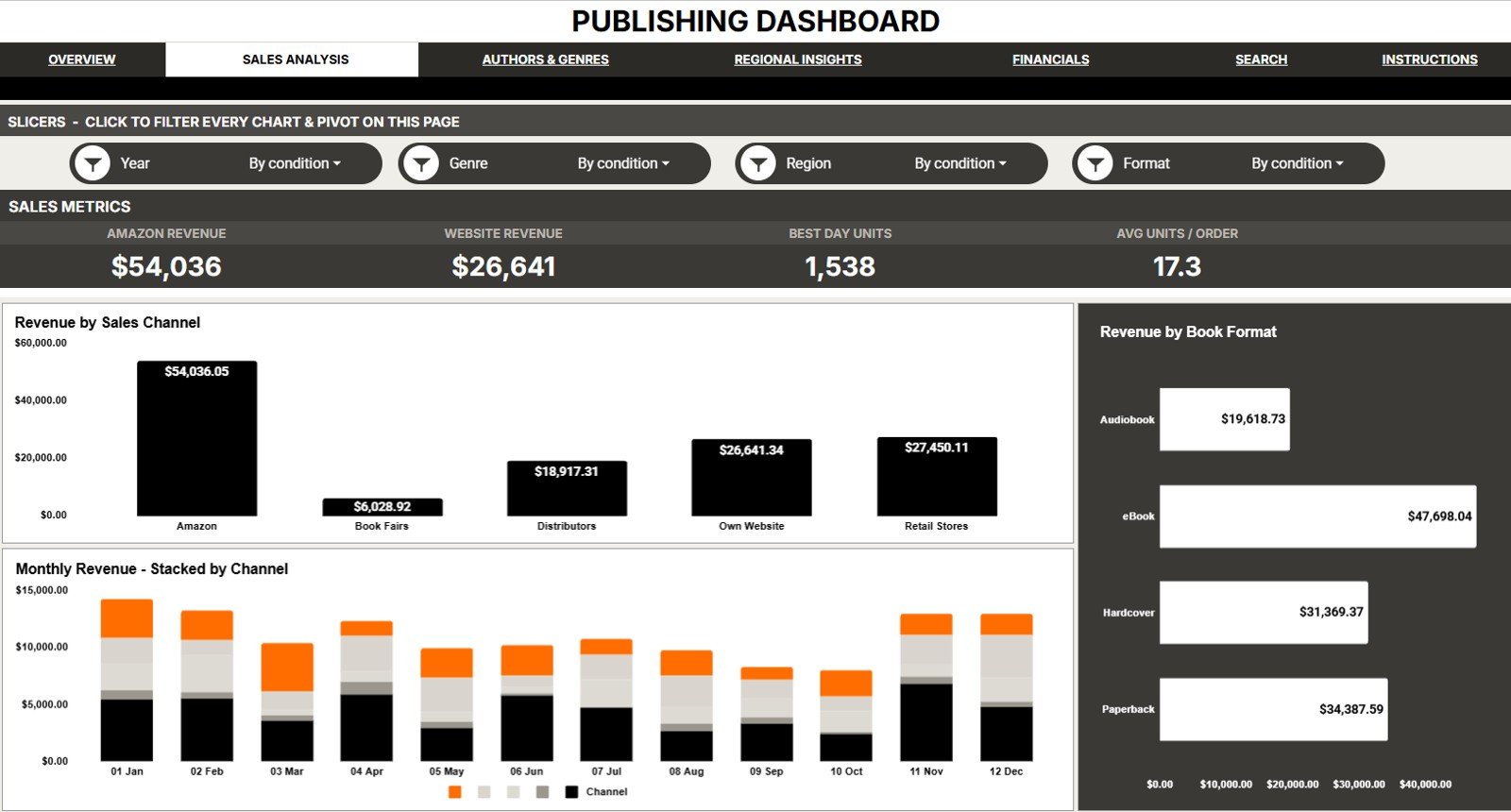Open the Financials tab
Viewport: 1511px width, 812px height.
coord(1051,59)
